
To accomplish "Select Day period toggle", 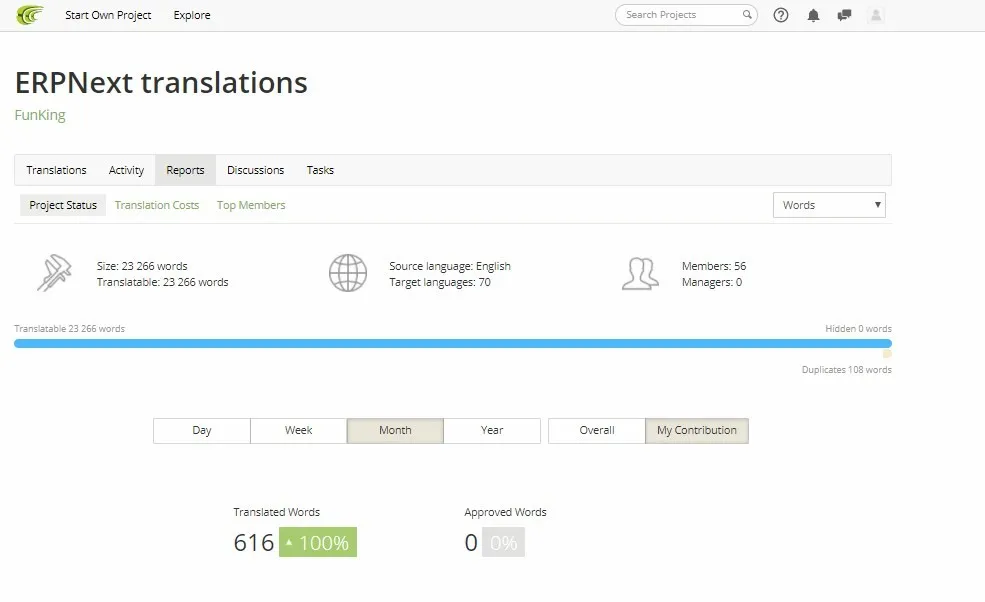I will [x=202, y=430].
